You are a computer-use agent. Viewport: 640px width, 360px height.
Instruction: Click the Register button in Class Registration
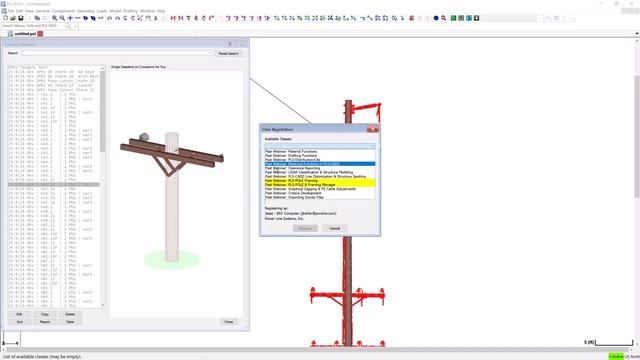(305, 228)
